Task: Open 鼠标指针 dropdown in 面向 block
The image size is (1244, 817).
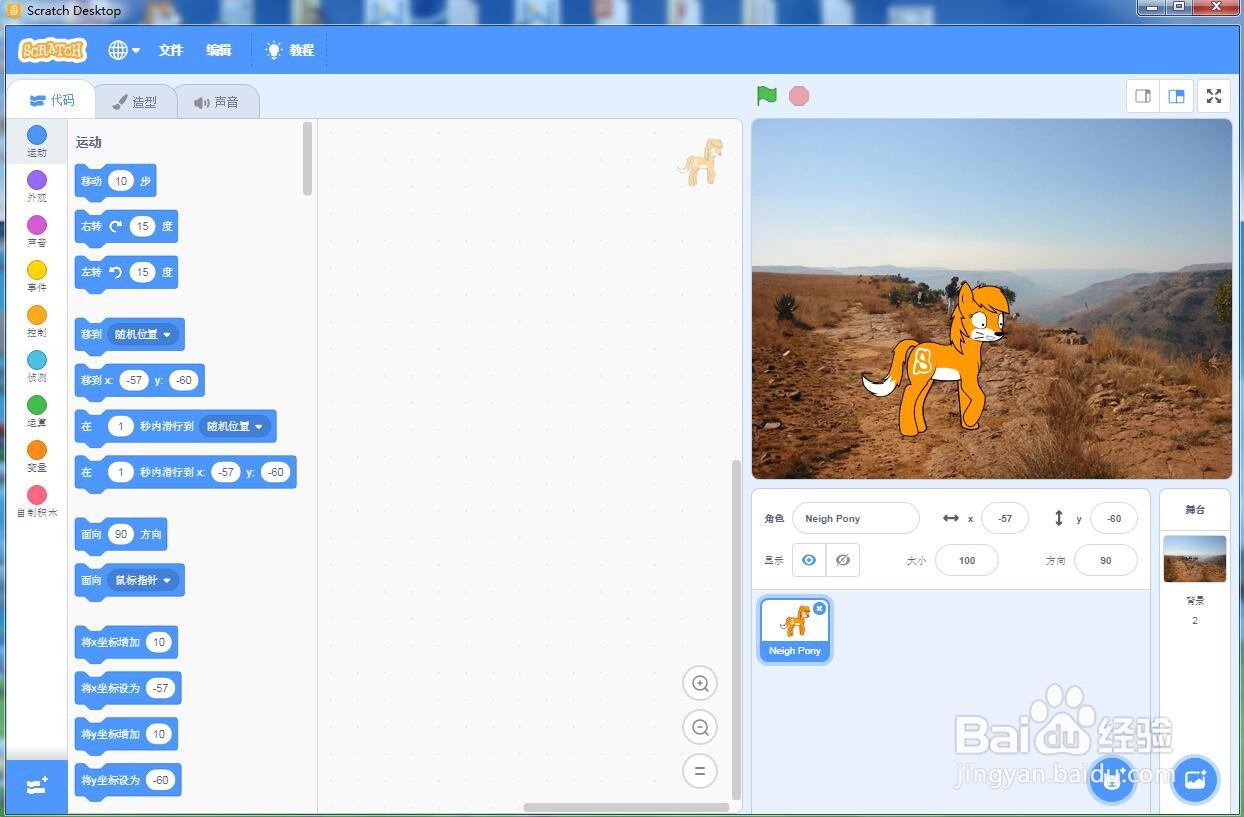Action: 143,580
